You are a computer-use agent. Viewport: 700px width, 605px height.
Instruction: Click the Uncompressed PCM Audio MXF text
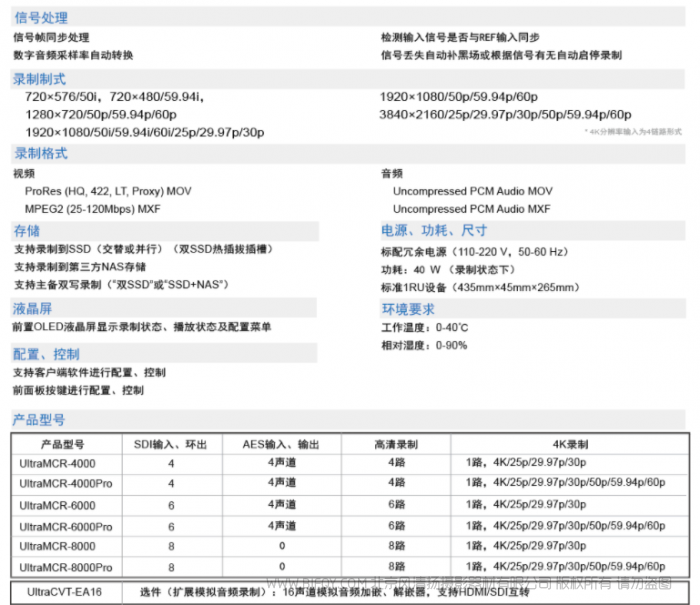pyautogui.click(x=471, y=209)
